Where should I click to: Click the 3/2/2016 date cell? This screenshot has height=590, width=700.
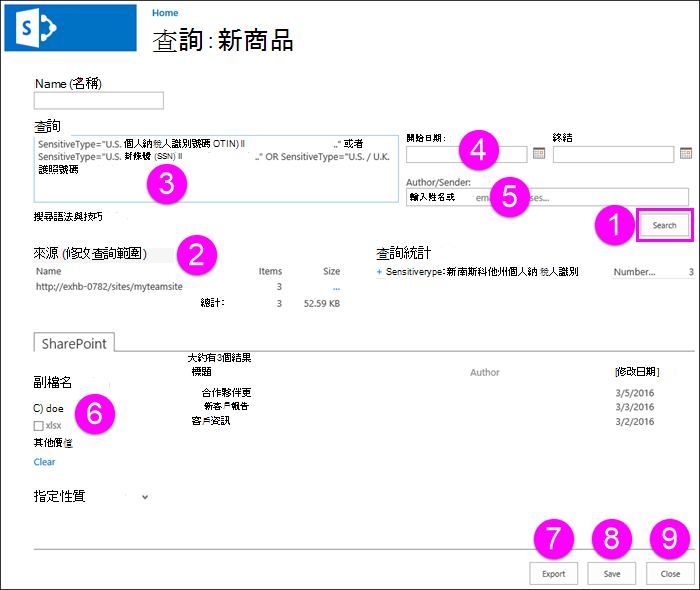pyautogui.click(x=634, y=421)
